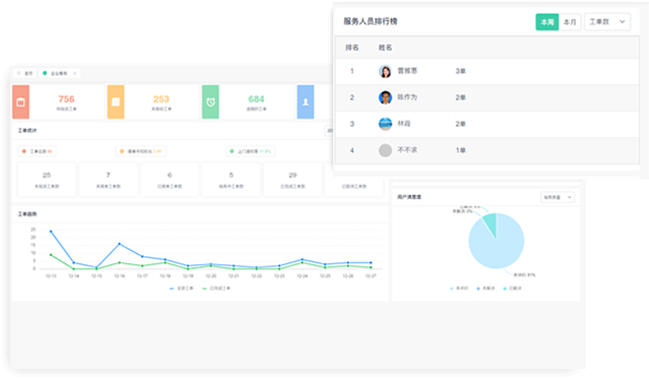Click the green alarm clock icon beside 684
Screen dimensions: 649x379
pyautogui.click(x=210, y=102)
